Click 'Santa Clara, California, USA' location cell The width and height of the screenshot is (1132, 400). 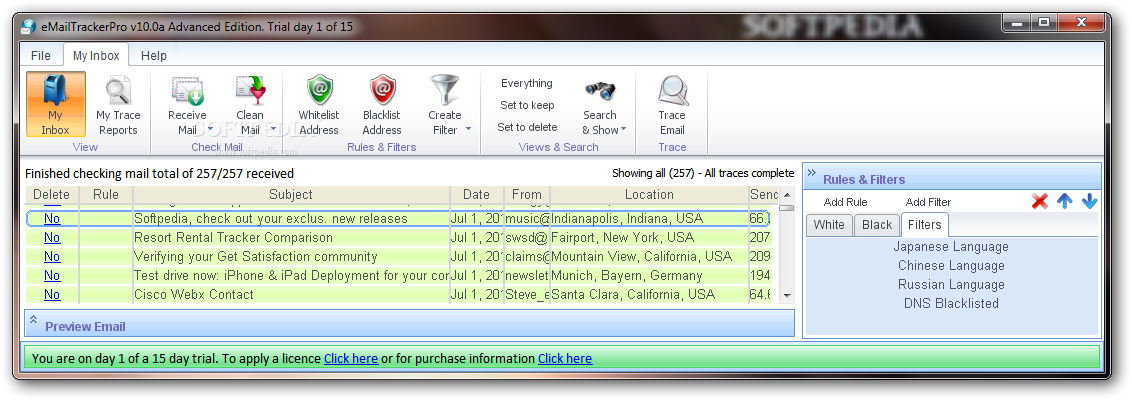[633, 294]
